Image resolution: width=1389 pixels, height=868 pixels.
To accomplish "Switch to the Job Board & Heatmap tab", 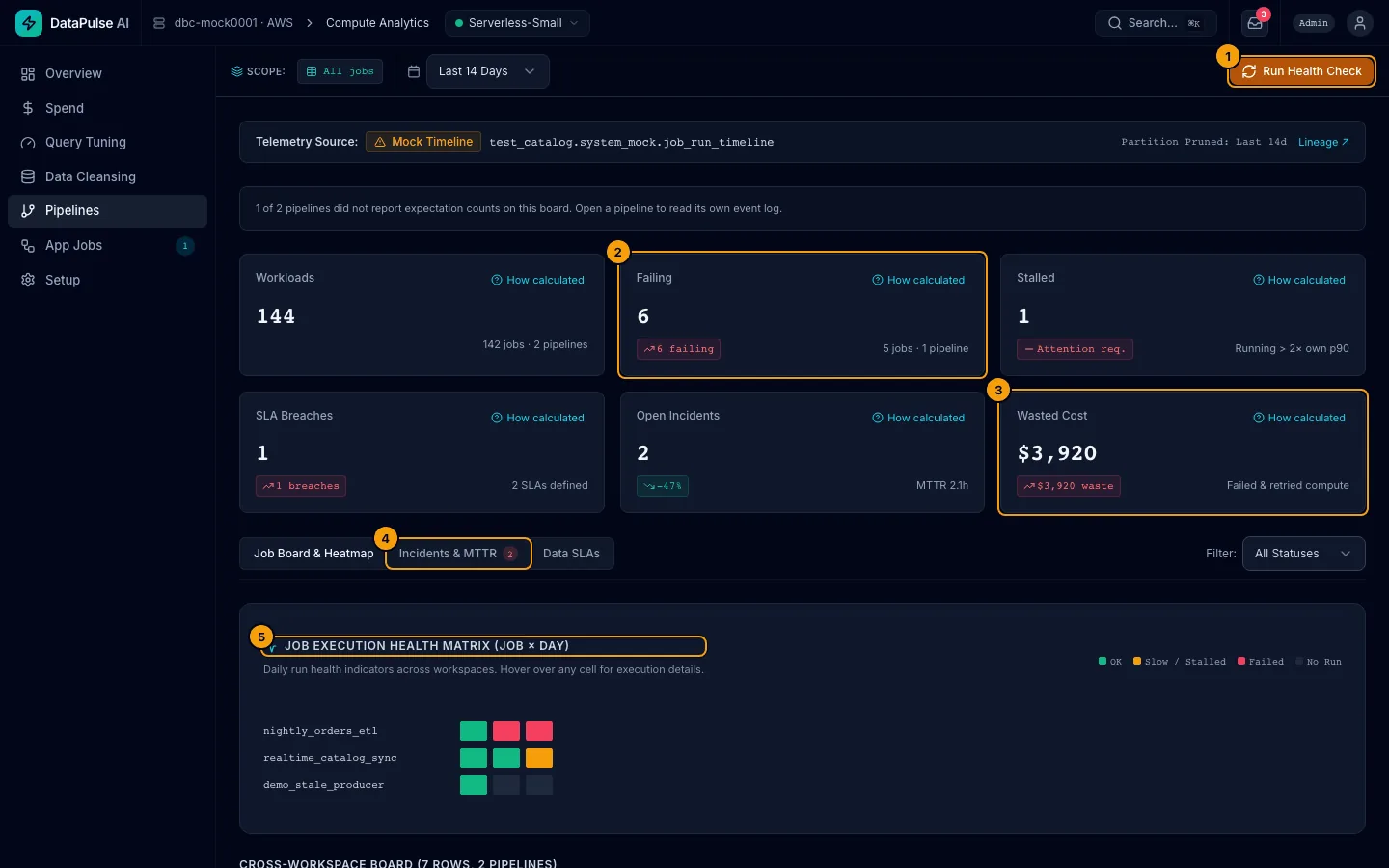I will (313, 554).
